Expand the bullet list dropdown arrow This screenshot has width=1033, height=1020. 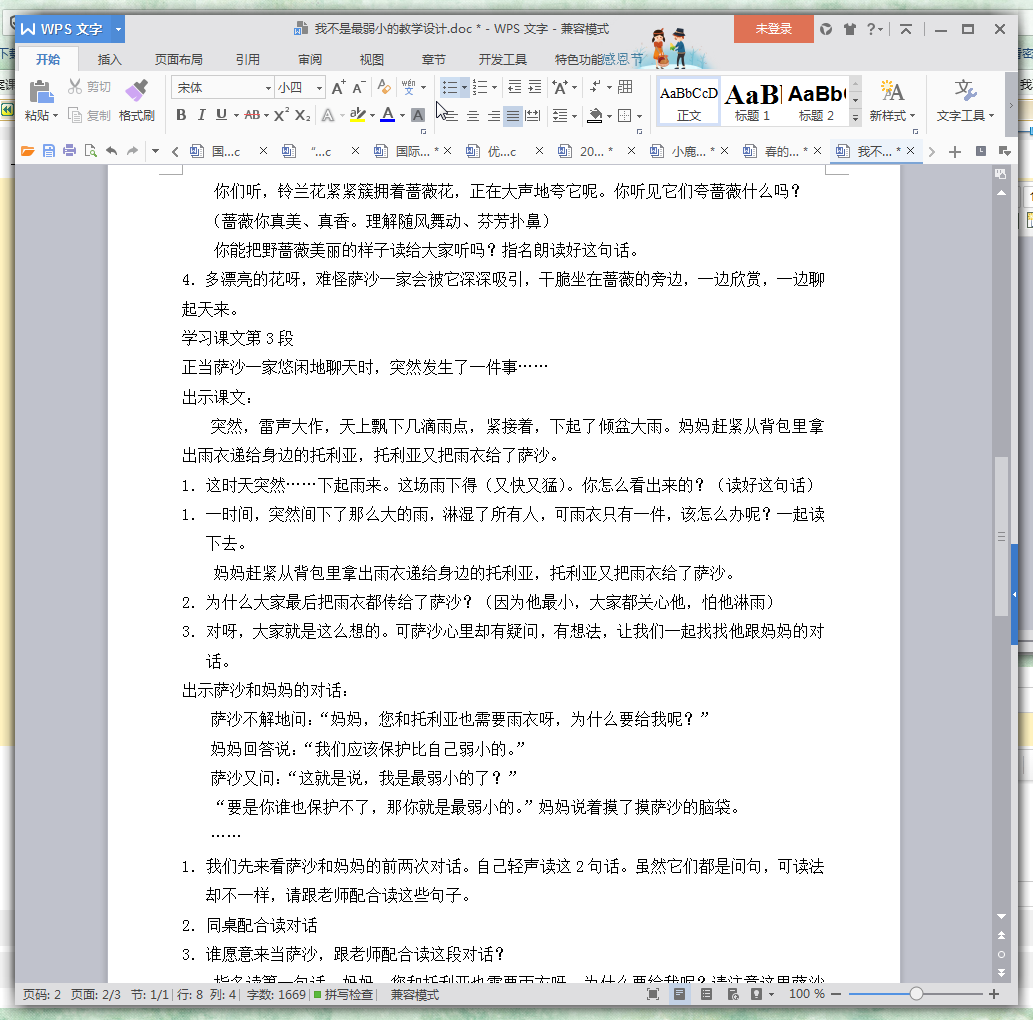464,88
